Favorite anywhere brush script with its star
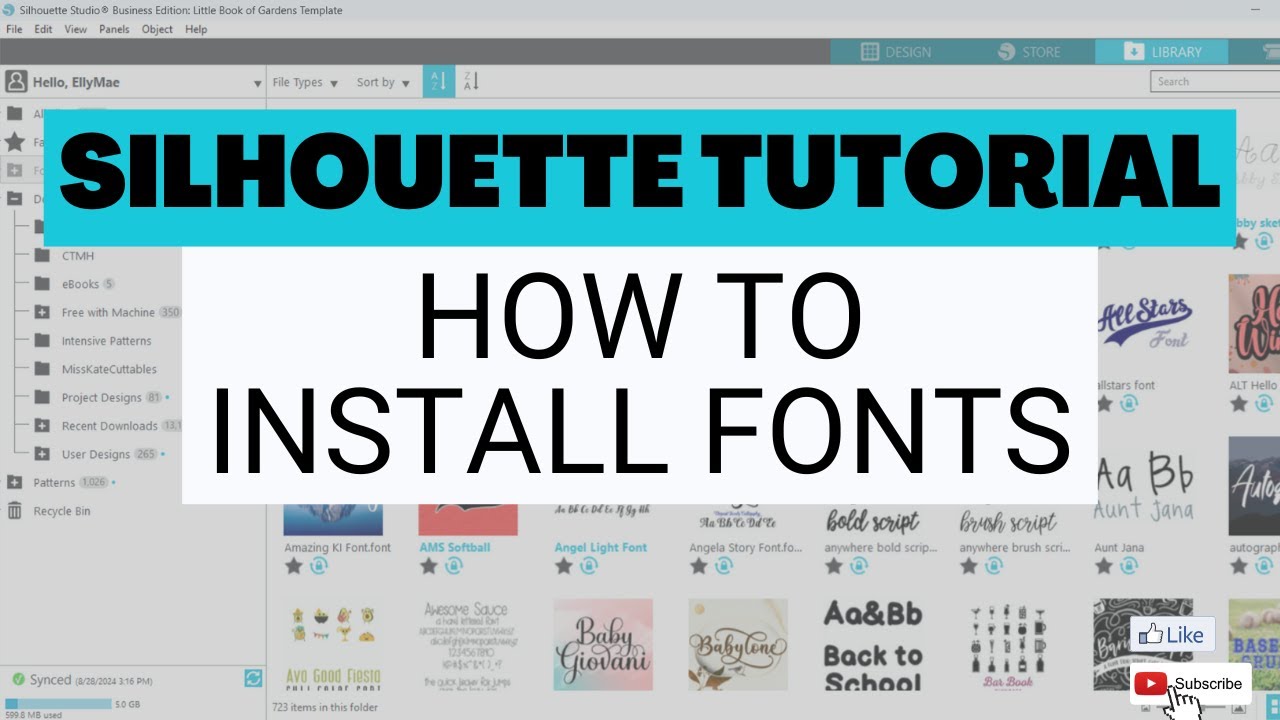Viewport: 1280px width, 720px height. click(968, 566)
